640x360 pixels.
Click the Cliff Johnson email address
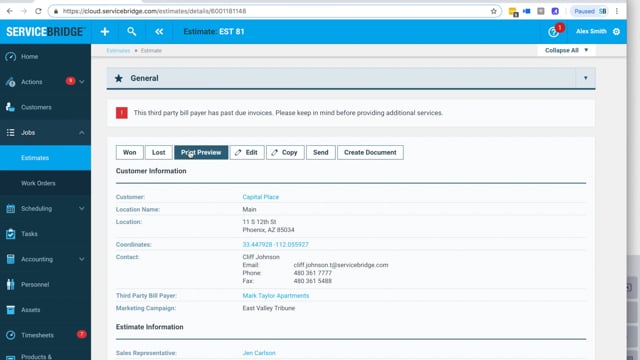(x=341, y=265)
